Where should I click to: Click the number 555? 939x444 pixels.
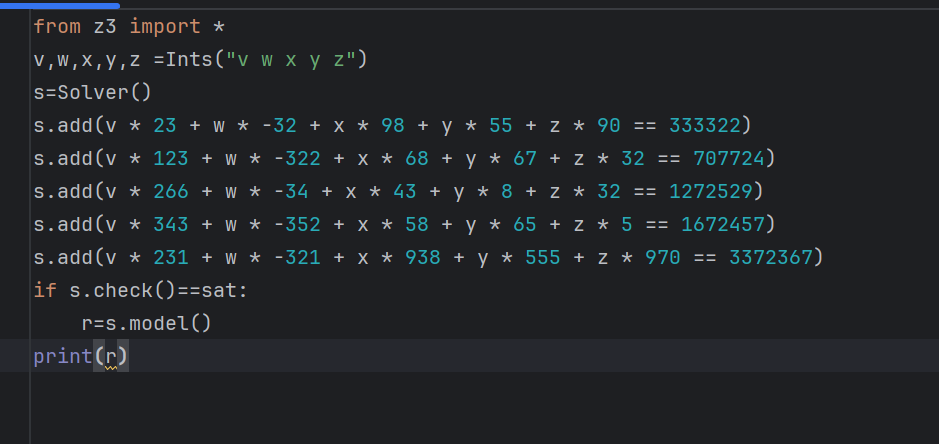[543, 258]
